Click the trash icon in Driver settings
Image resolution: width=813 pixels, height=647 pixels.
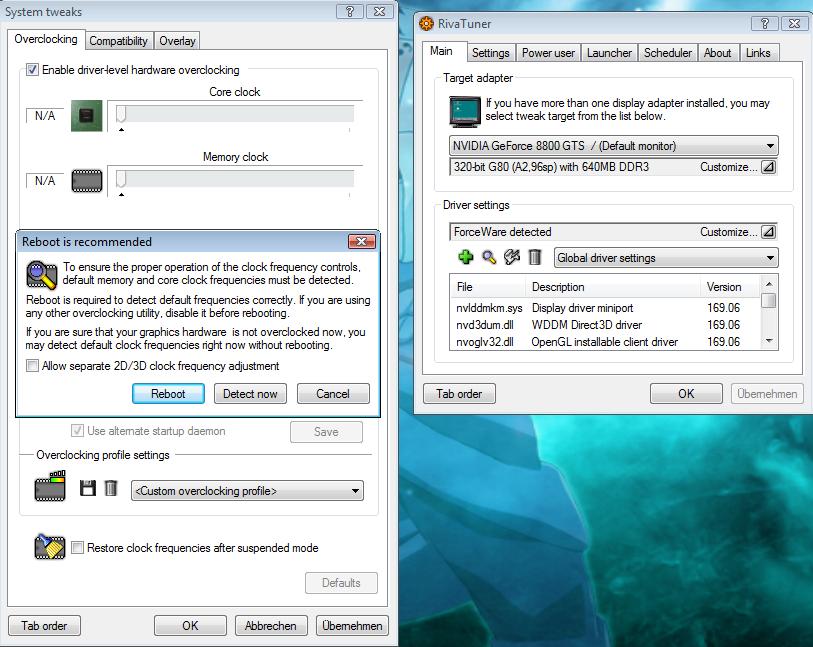coord(535,257)
